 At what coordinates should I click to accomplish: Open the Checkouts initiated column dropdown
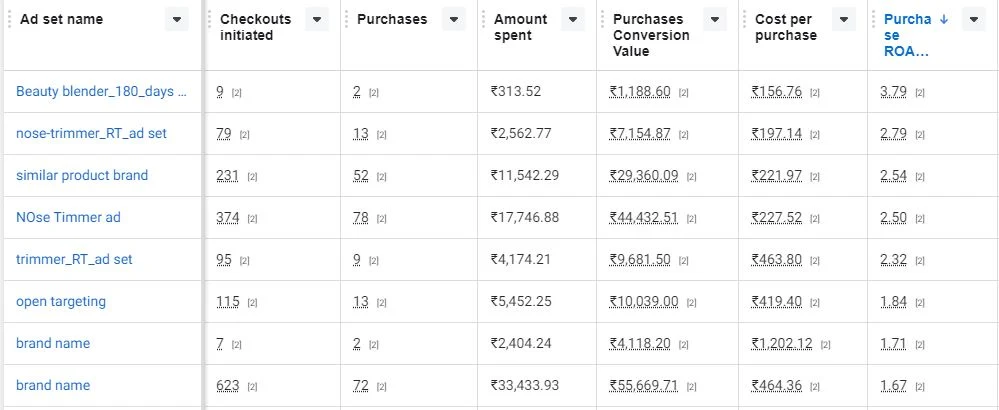click(317, 19)
